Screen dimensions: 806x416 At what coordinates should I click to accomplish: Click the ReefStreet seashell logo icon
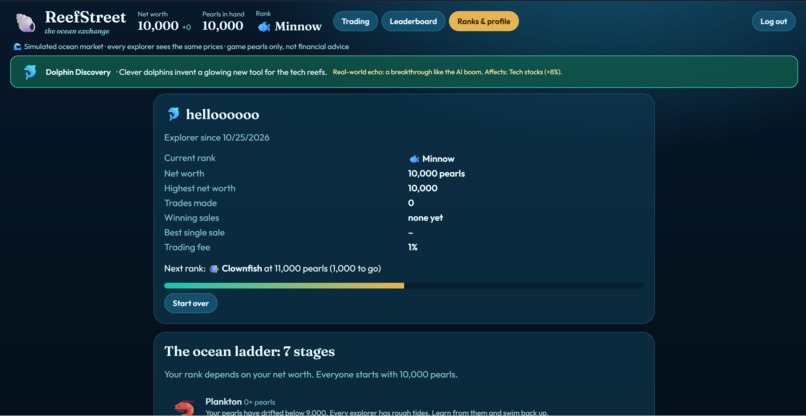point(26,23)
